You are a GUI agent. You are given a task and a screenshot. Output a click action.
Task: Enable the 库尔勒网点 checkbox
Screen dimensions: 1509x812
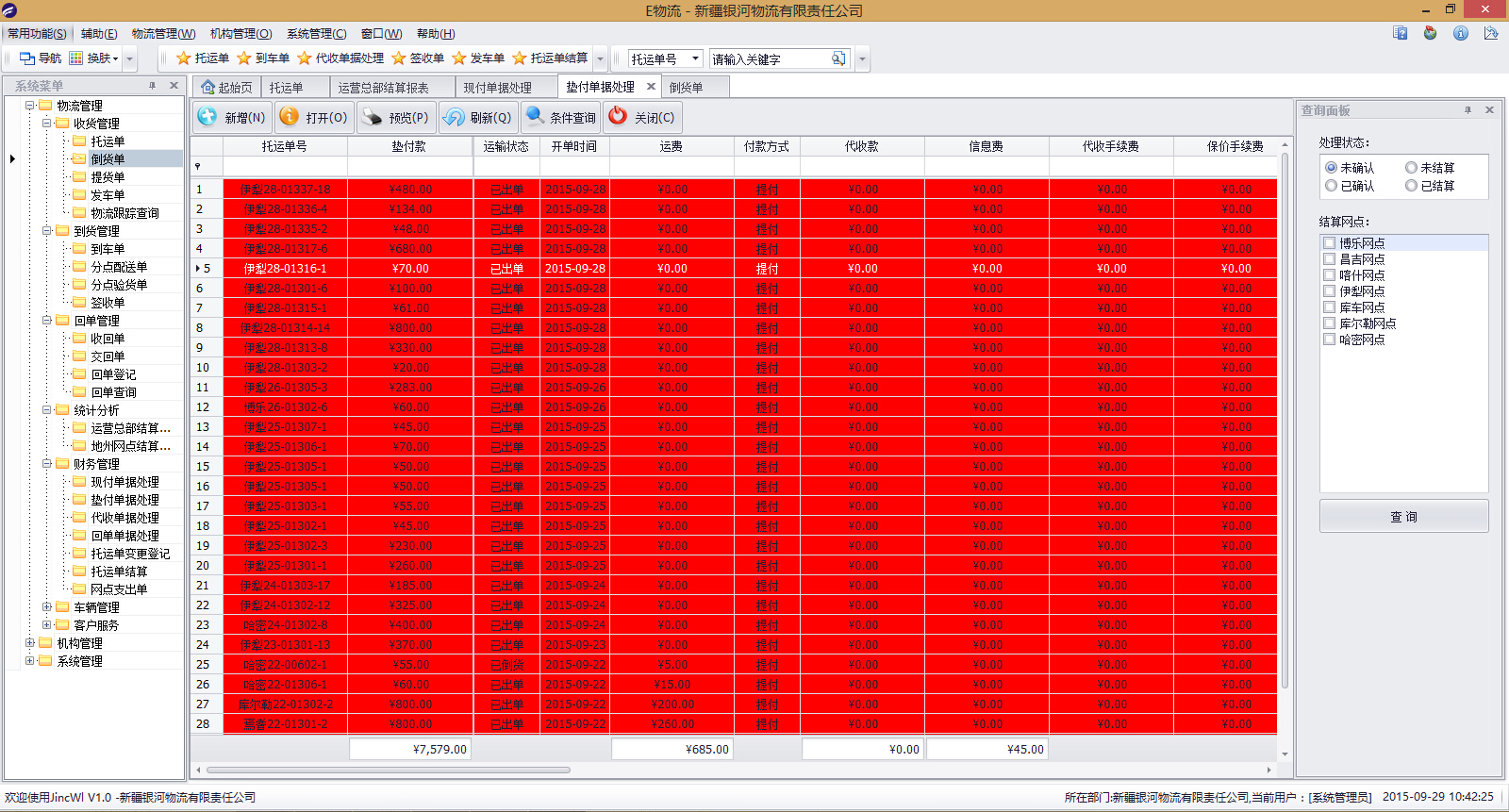pyautogui.click(x=1329, y=323)
